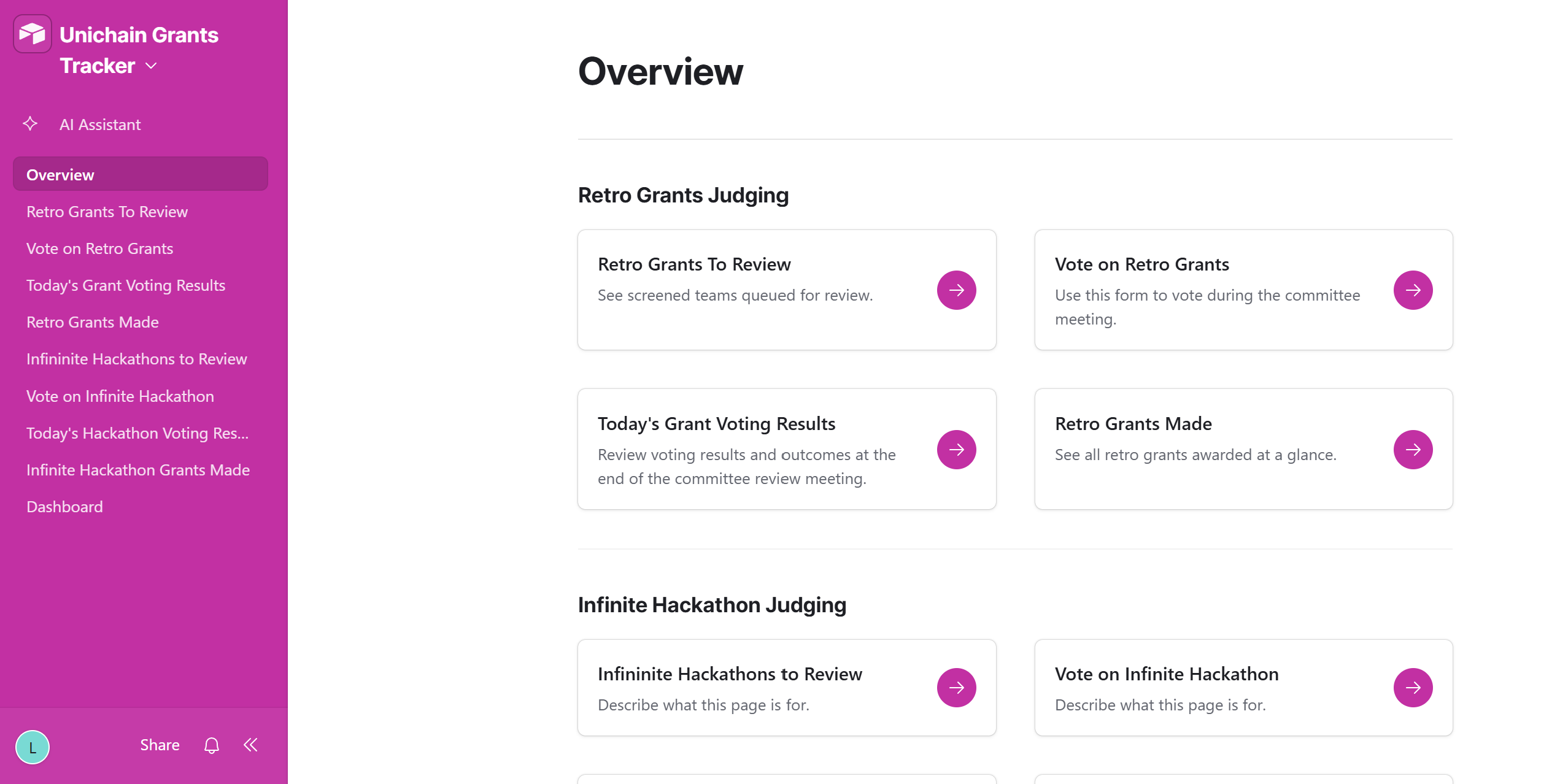Click the user avatar labeled L
This screenshot has width=1560, height=784.
(x=33, y=747)
